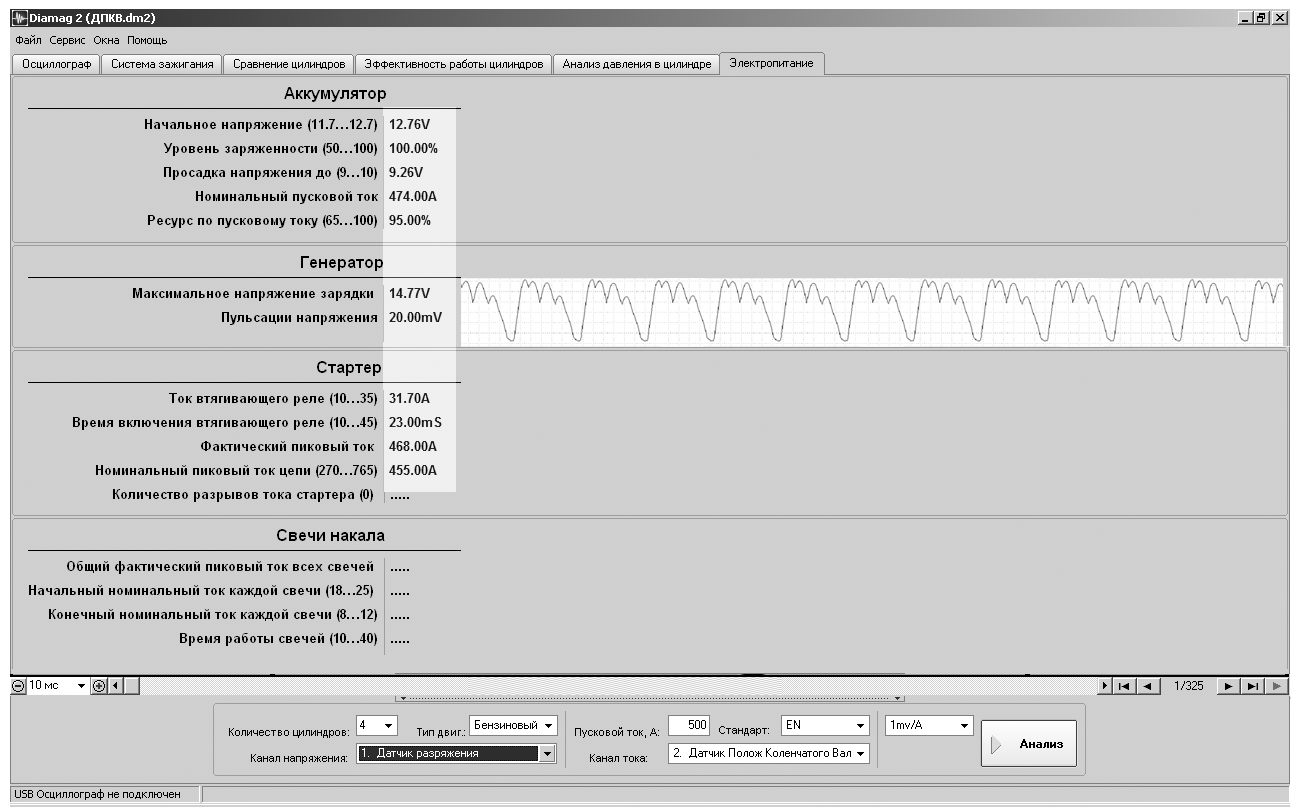The height and width of the screenshot is (812, 1297).
Task: Open the Помощь menu
Action: [147, 40]
